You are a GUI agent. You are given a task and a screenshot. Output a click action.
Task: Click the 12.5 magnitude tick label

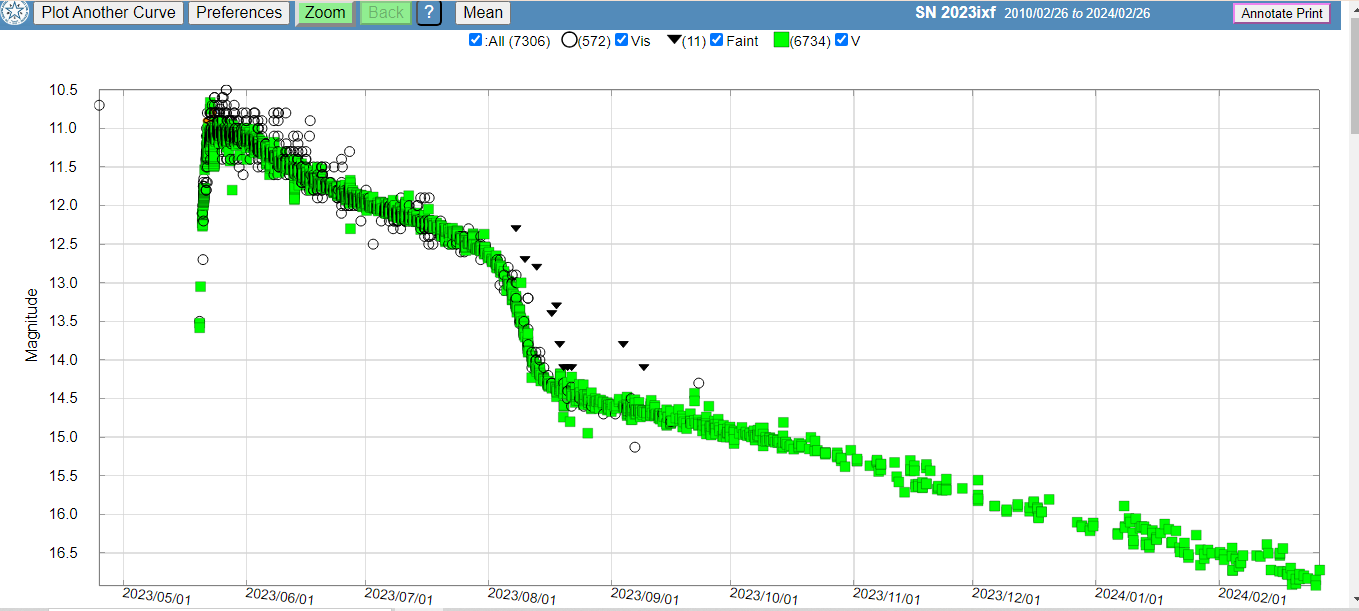(x=64, y=244)
